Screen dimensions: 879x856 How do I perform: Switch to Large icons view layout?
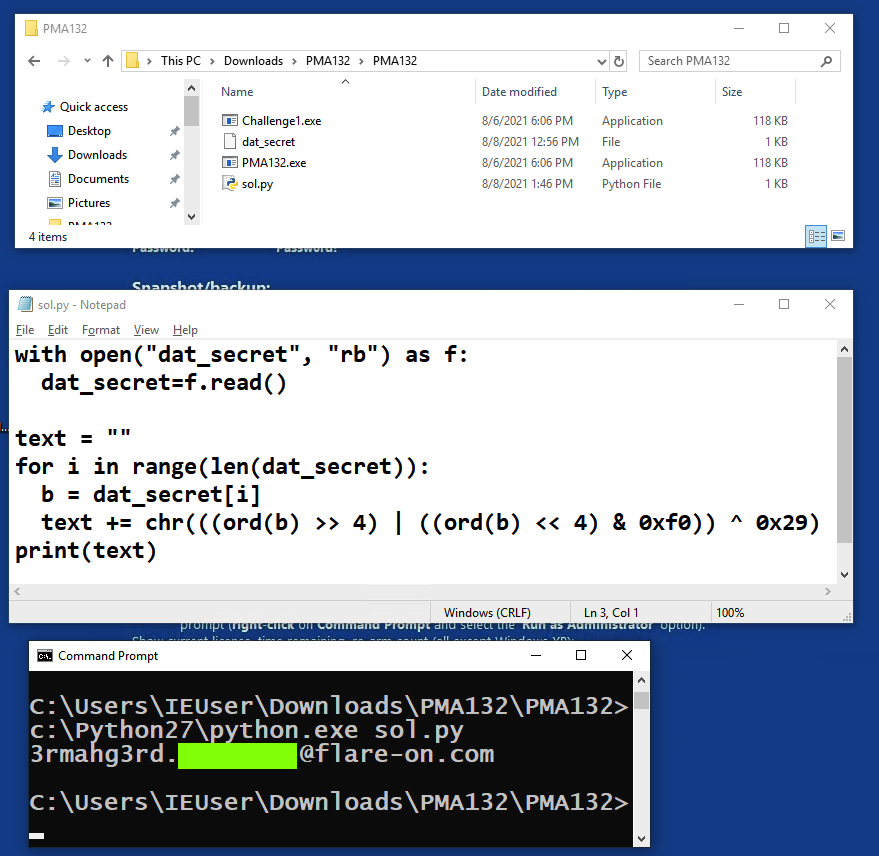pyautogui.click(x=838, y=236)
